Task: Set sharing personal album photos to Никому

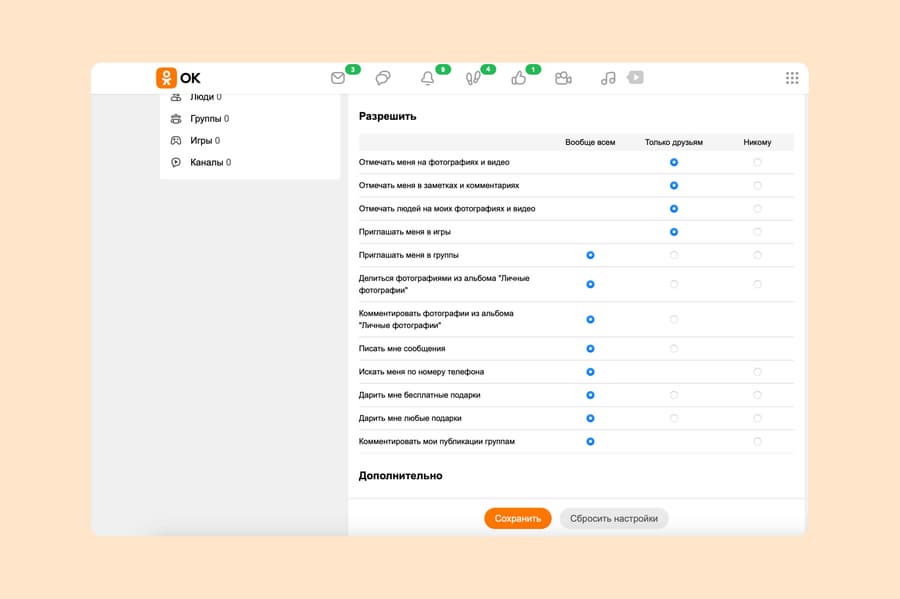Action: [757, 285]
